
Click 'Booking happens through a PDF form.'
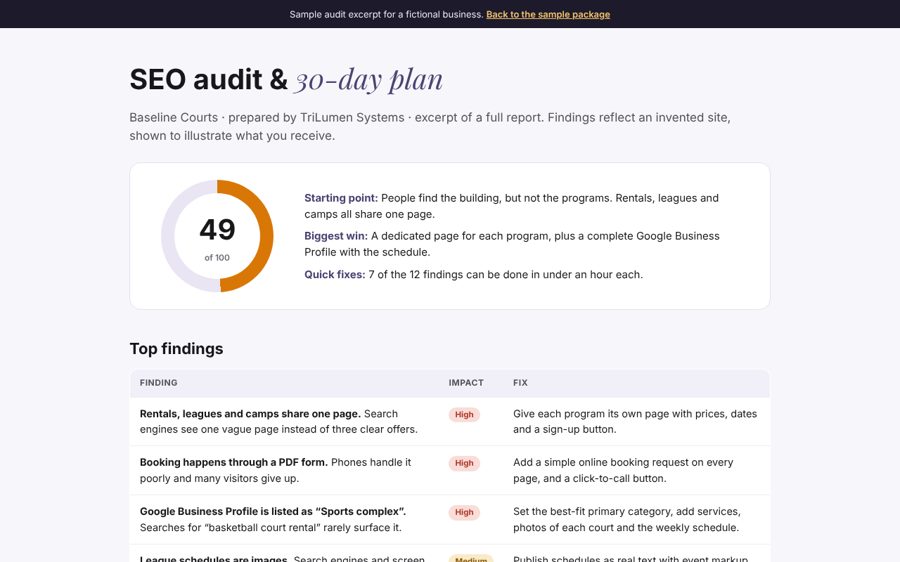(234, 462)
